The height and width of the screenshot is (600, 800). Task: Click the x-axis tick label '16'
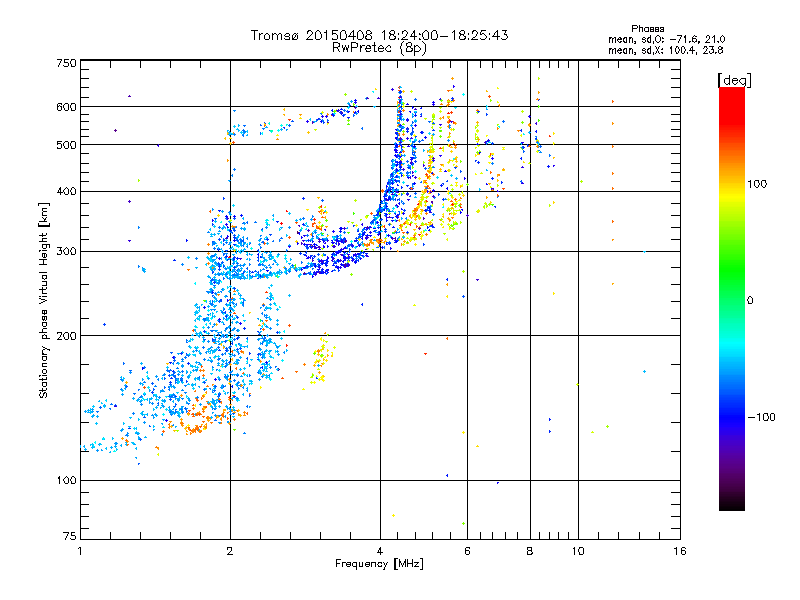680,551
